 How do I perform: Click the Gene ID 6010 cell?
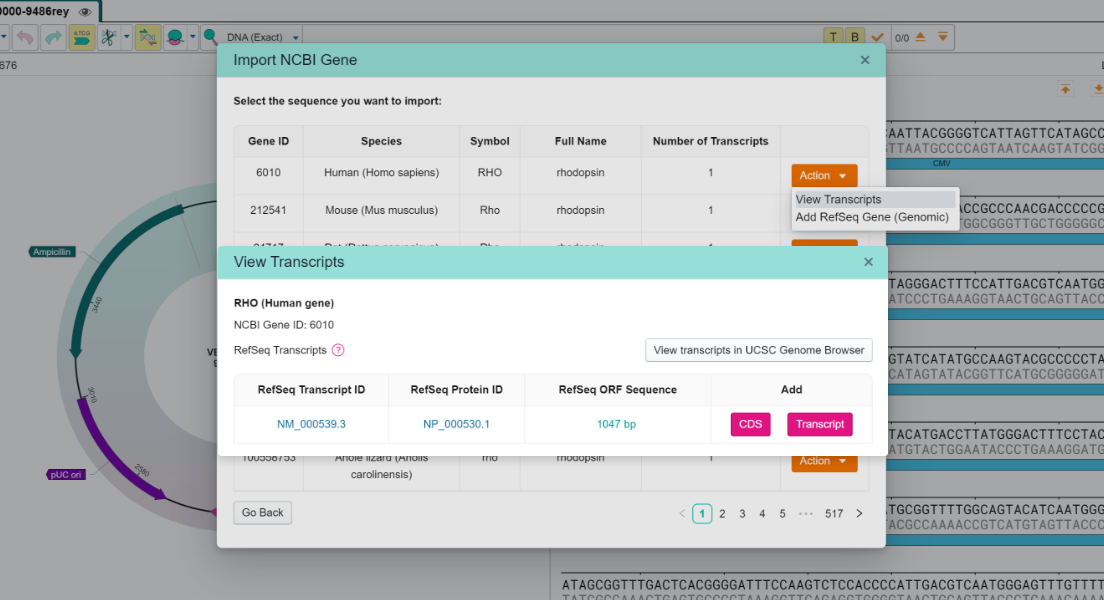tap(268, 173)
